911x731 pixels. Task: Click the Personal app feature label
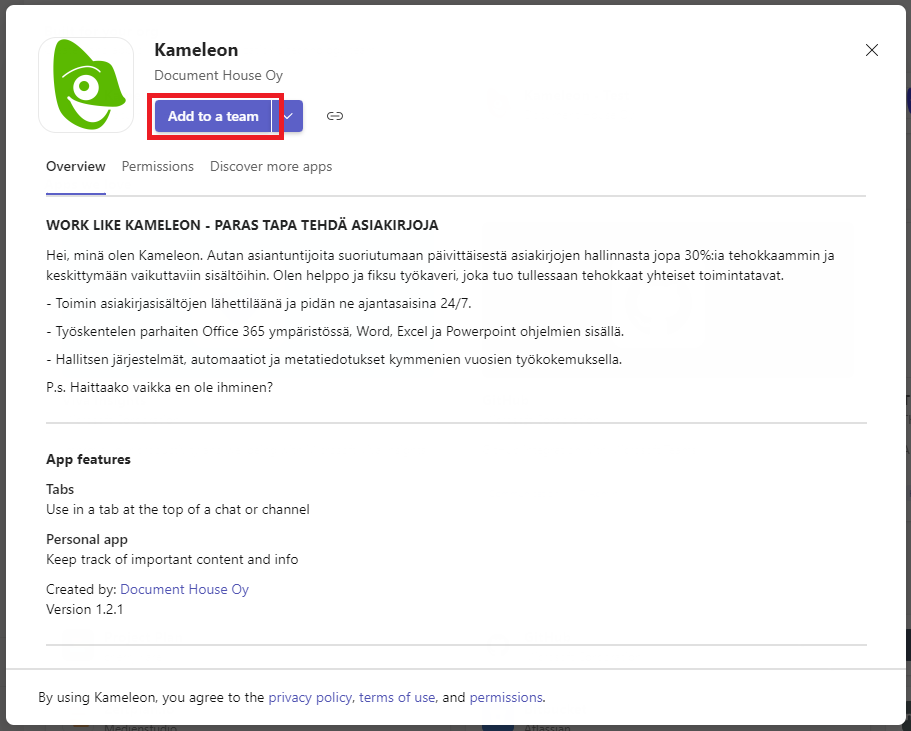click(x=87, y=539)
